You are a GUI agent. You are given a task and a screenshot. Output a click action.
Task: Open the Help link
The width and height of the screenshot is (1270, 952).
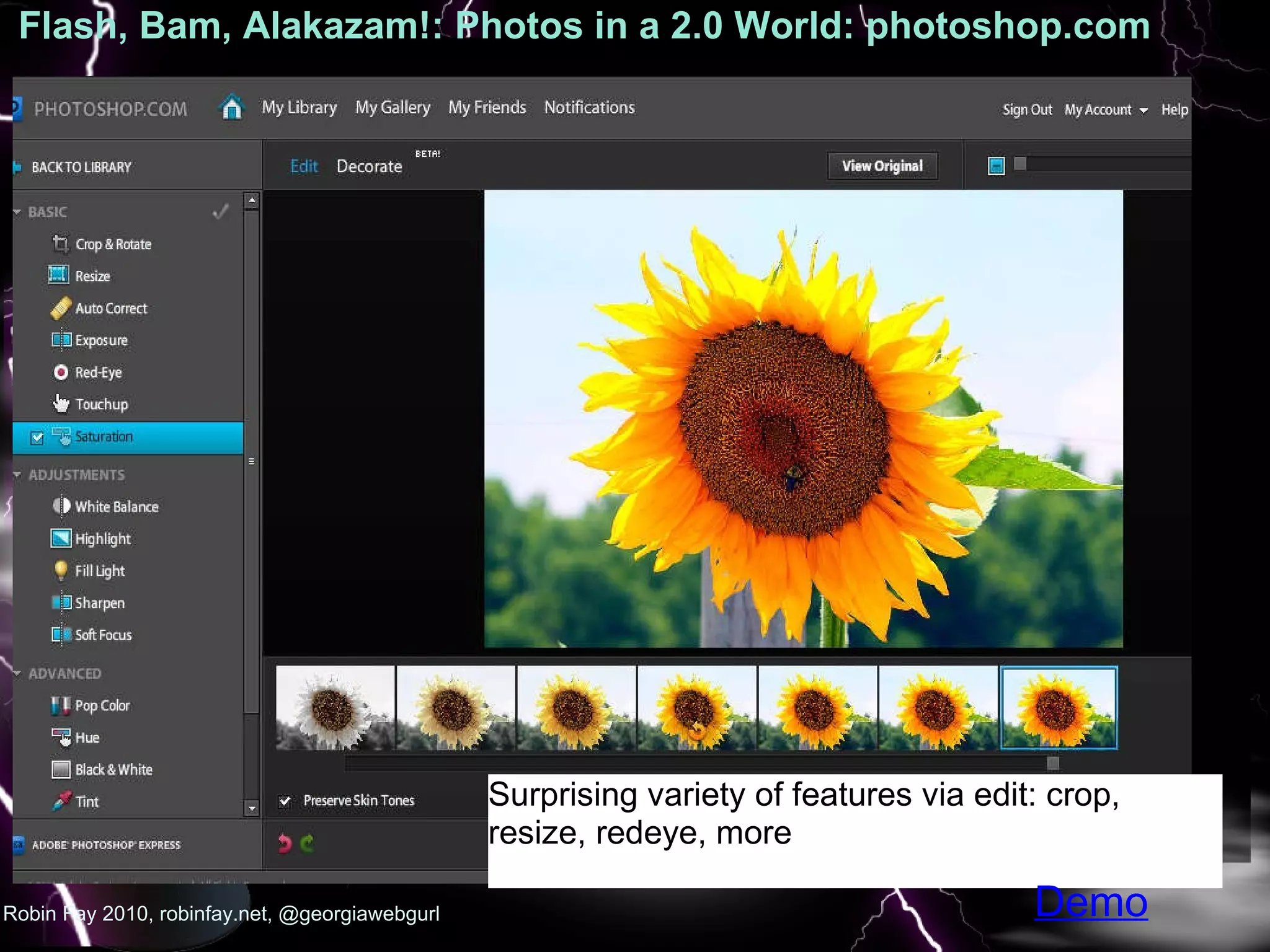(x=1175, y=110)
